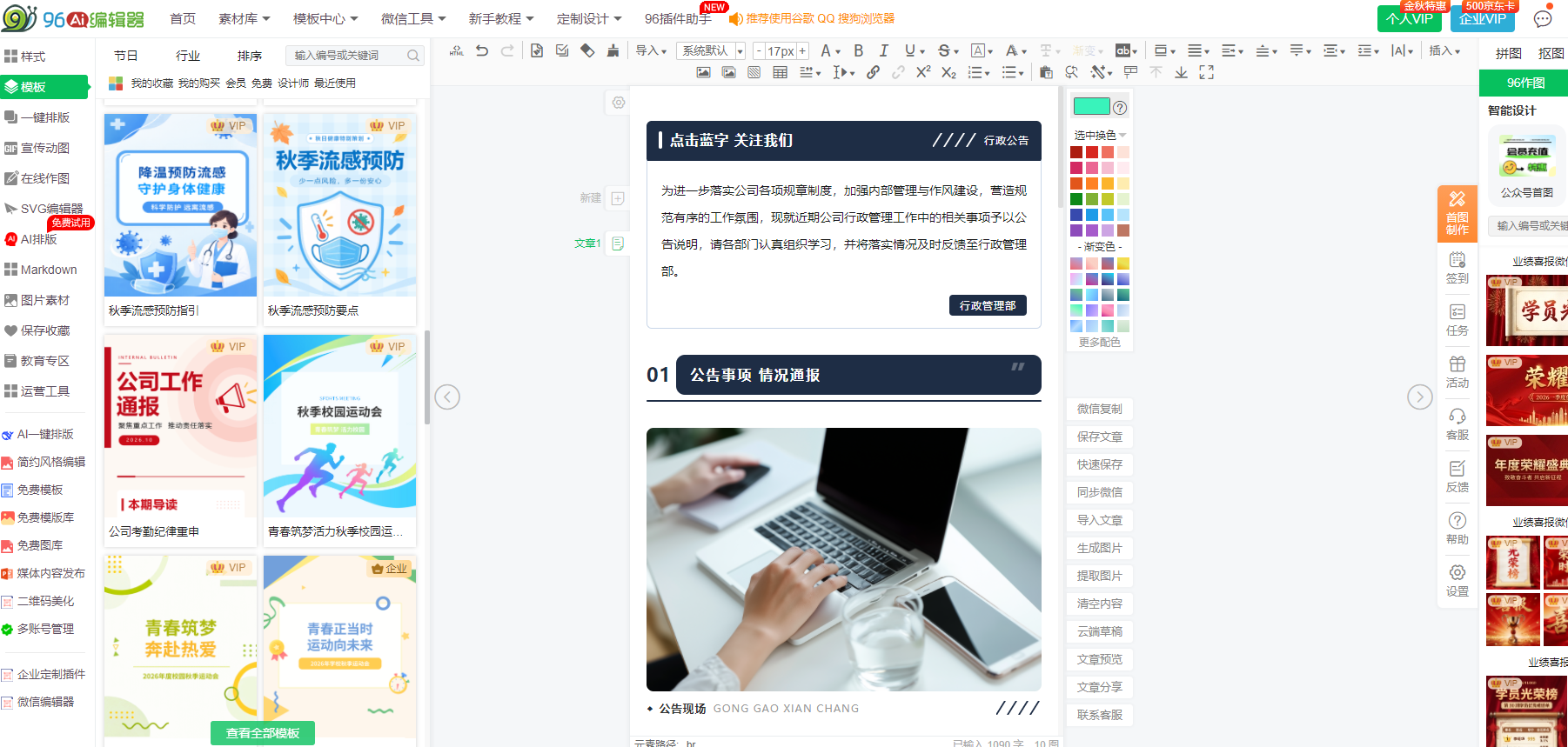Image resolution: width=1568 pixels, height=747 pixels.
Task: Click the template search input field
Action: click(348, 56)
